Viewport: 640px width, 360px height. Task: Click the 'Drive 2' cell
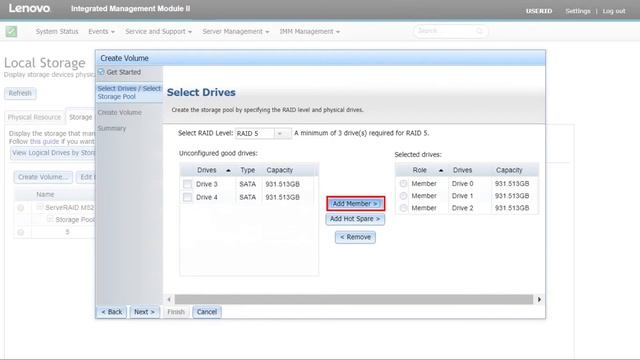(x=462, y=208)
